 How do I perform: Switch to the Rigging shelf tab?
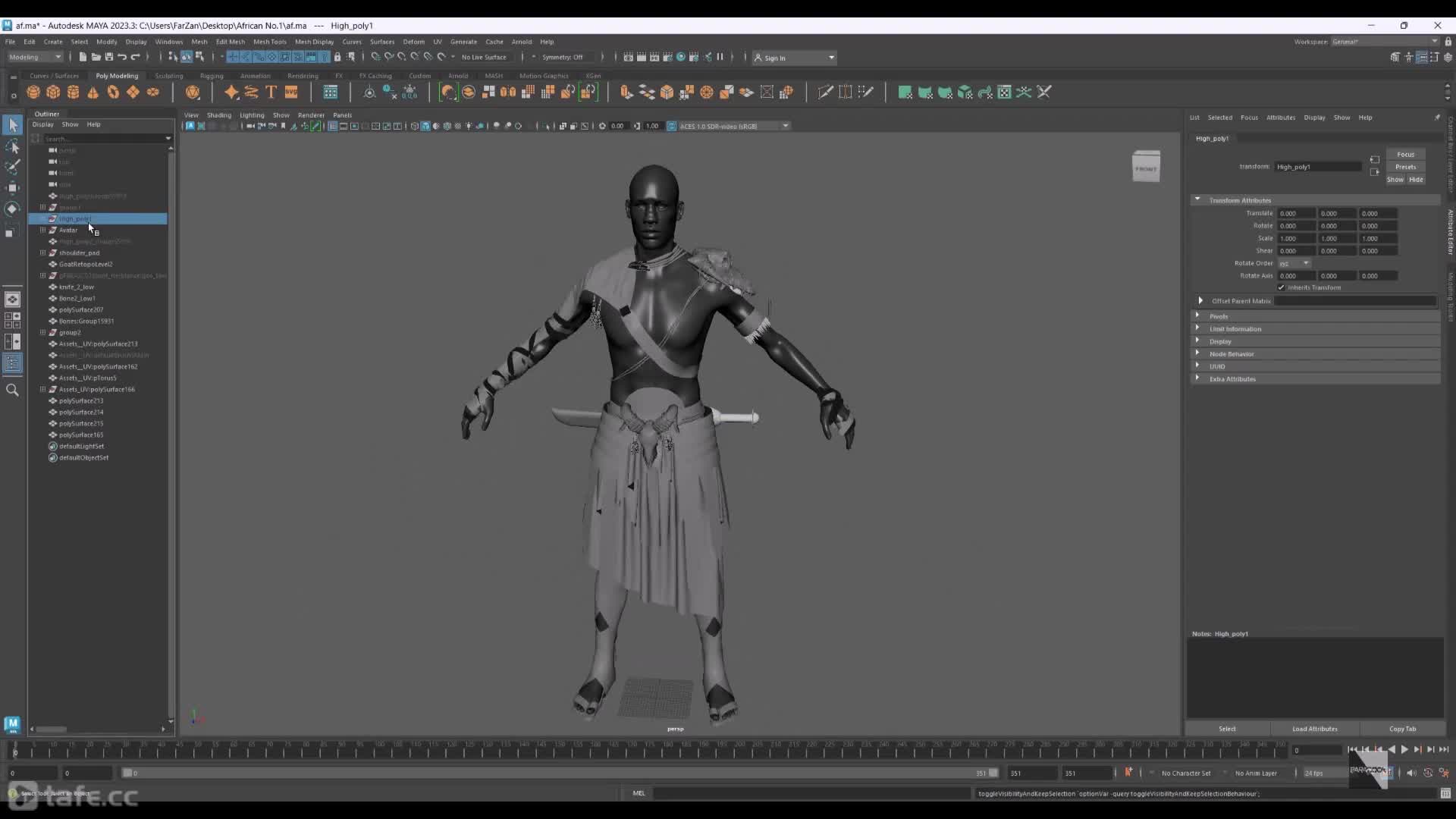pyautogui.click(x=212, y=76)
